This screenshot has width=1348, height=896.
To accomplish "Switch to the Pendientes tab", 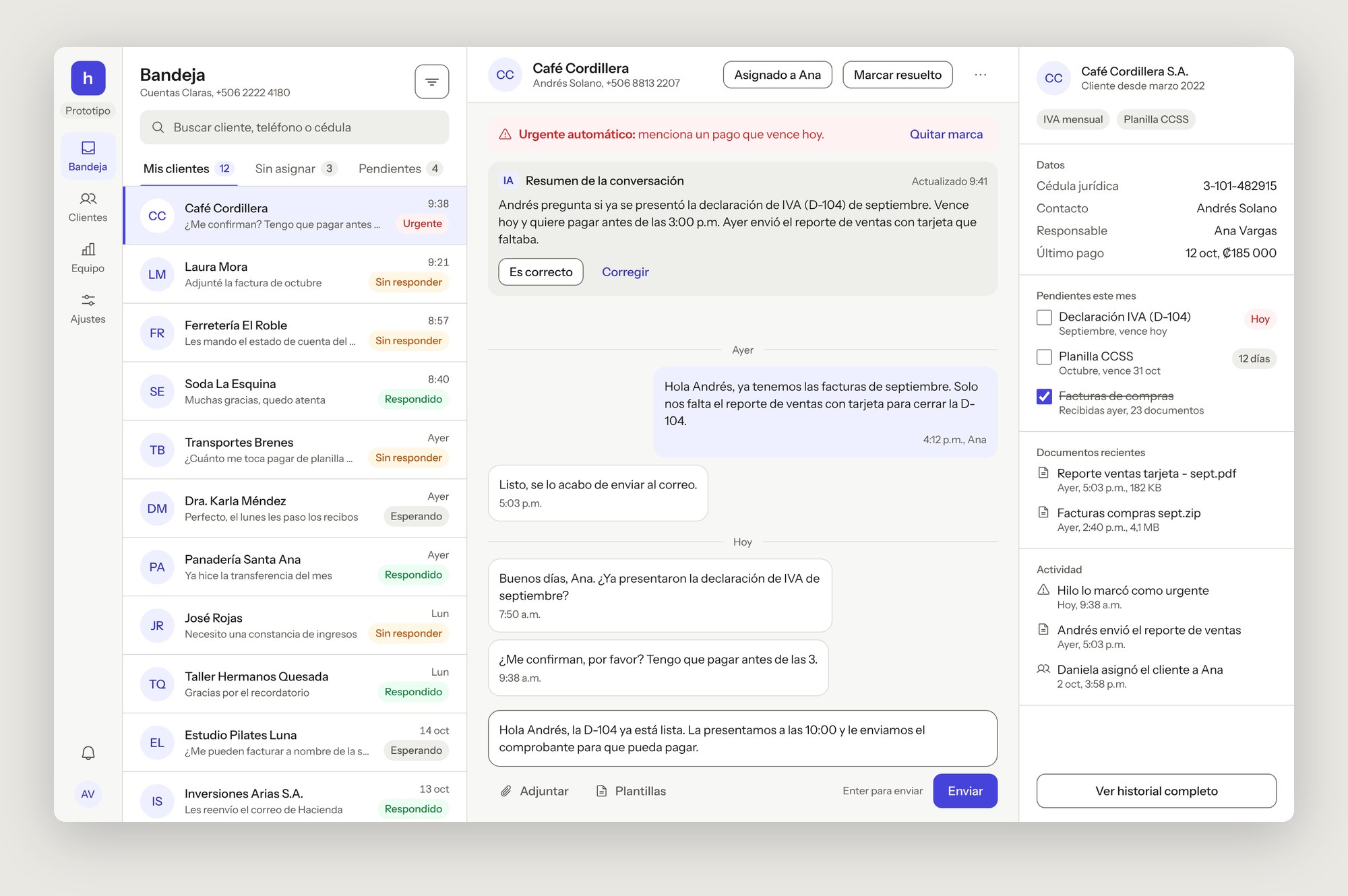I will [400, 168].
